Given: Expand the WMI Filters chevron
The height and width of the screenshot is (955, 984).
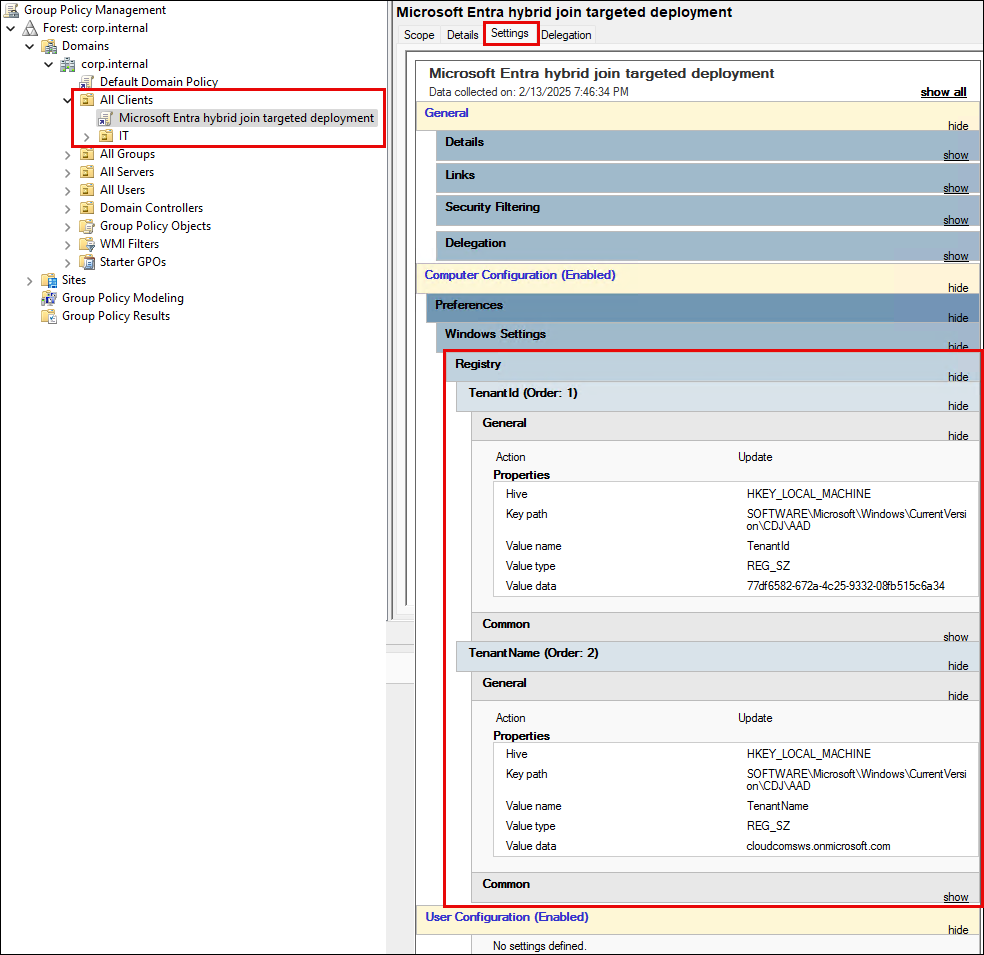Looking at the screenshot, I should click(x=68, y=245).
